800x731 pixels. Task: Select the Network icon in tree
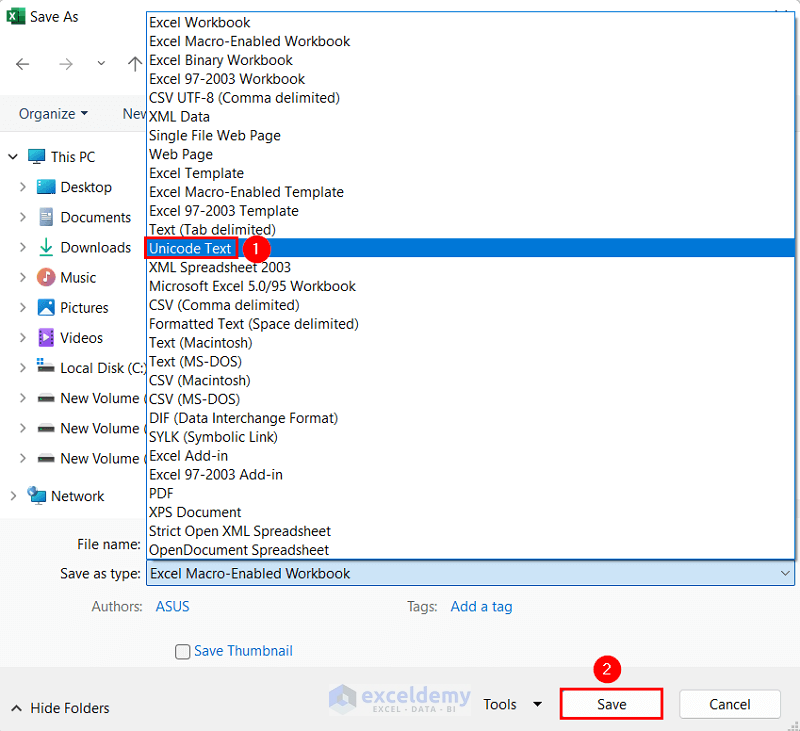pyautogui.click(x=37, y=496)
